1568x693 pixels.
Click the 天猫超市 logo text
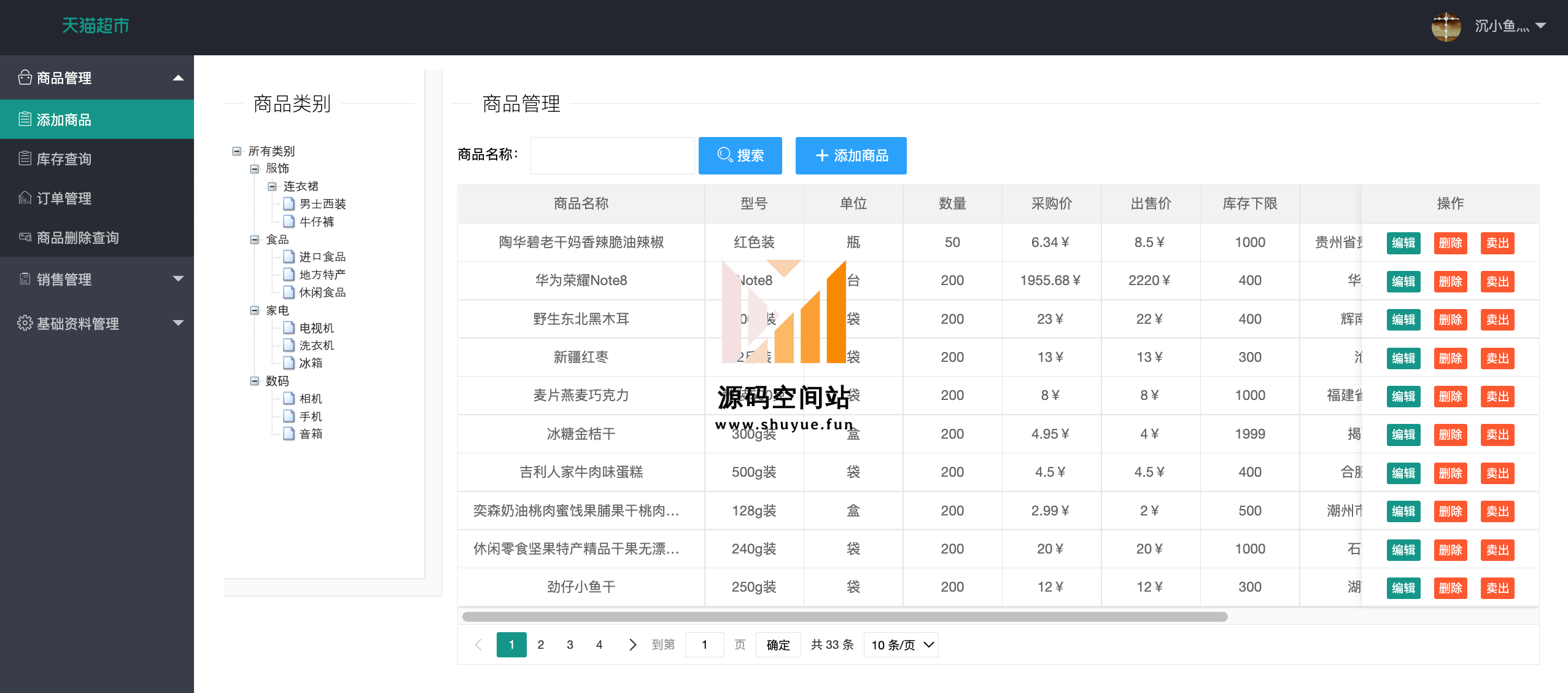(95, 25)
